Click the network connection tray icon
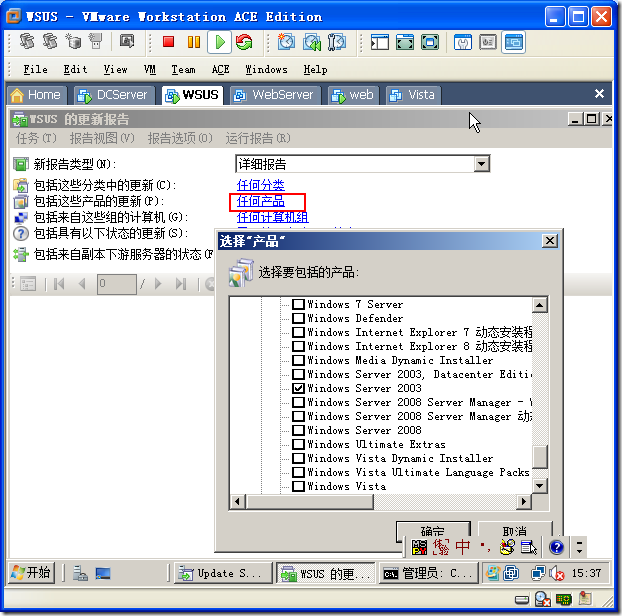The image size is (622, 616). [x=538, y=573]
